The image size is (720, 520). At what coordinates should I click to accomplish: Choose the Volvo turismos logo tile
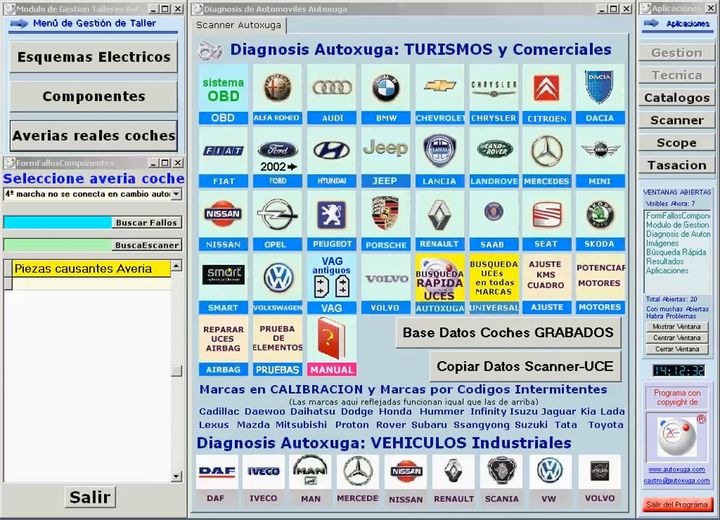click(x=386, y=277)
